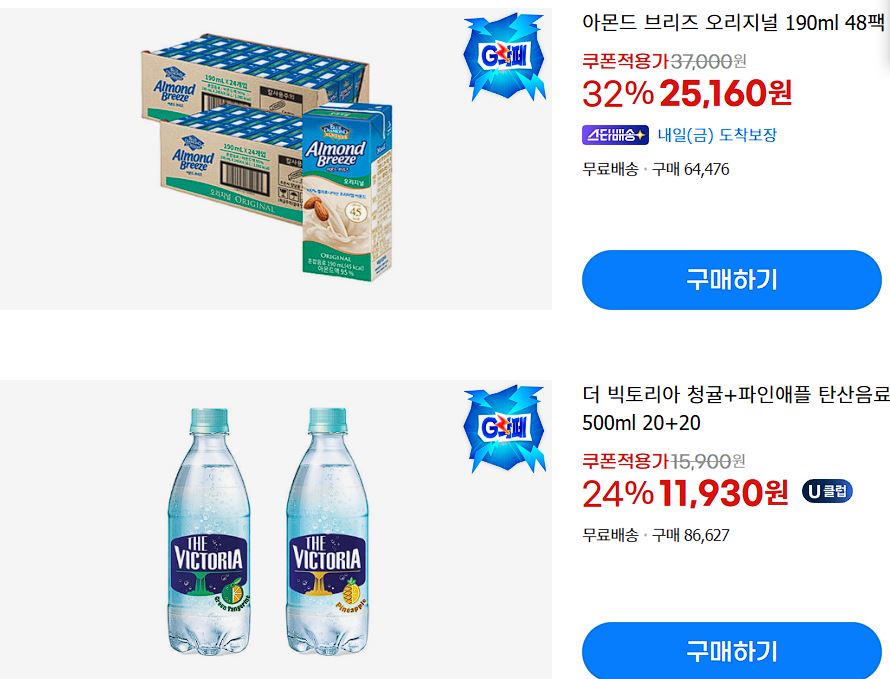
Task: Open The Victoria sparkling water product image
Action: coord(276,530)
